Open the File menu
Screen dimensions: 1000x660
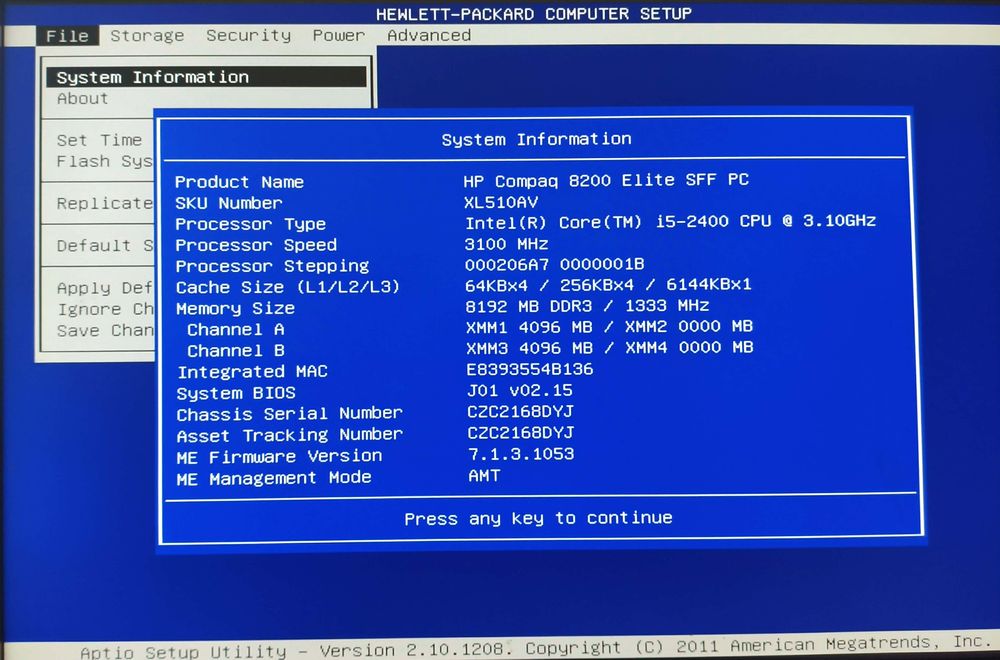(x=67, y=36)
